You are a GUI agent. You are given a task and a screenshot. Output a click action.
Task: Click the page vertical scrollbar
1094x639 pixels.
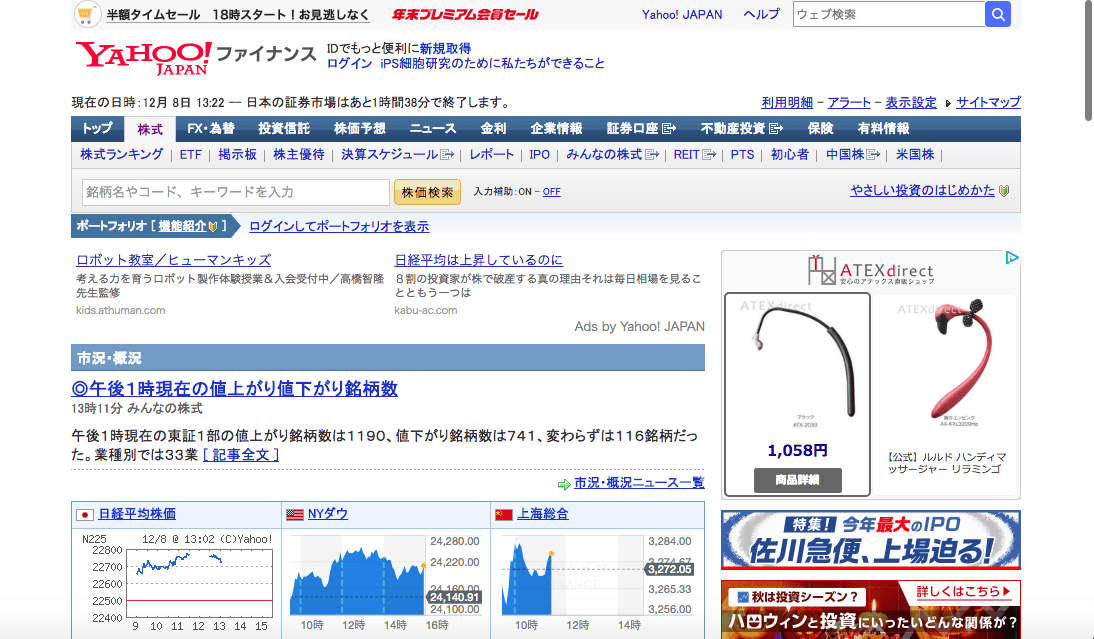(1087, 60)
